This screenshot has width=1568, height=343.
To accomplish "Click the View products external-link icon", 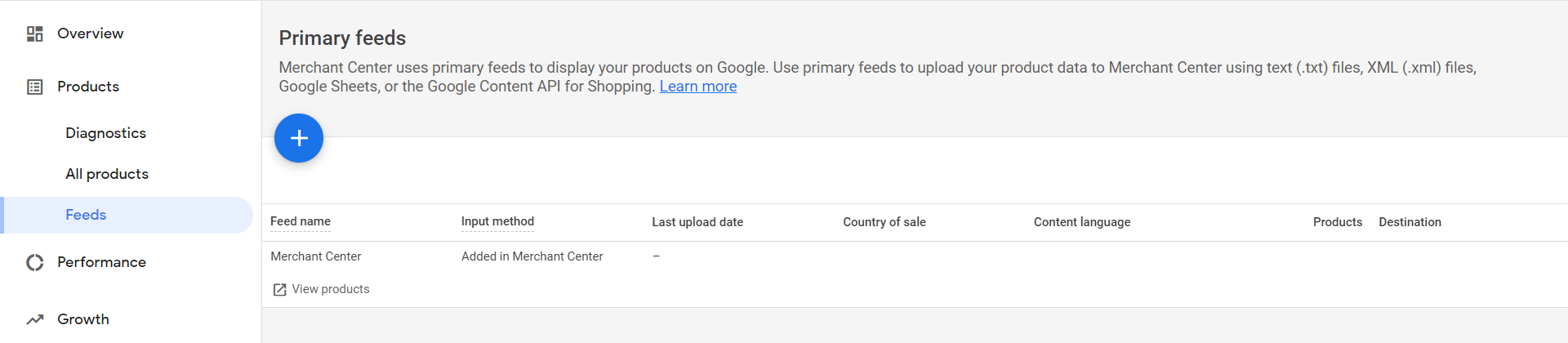I will click(x=279, y=290).
